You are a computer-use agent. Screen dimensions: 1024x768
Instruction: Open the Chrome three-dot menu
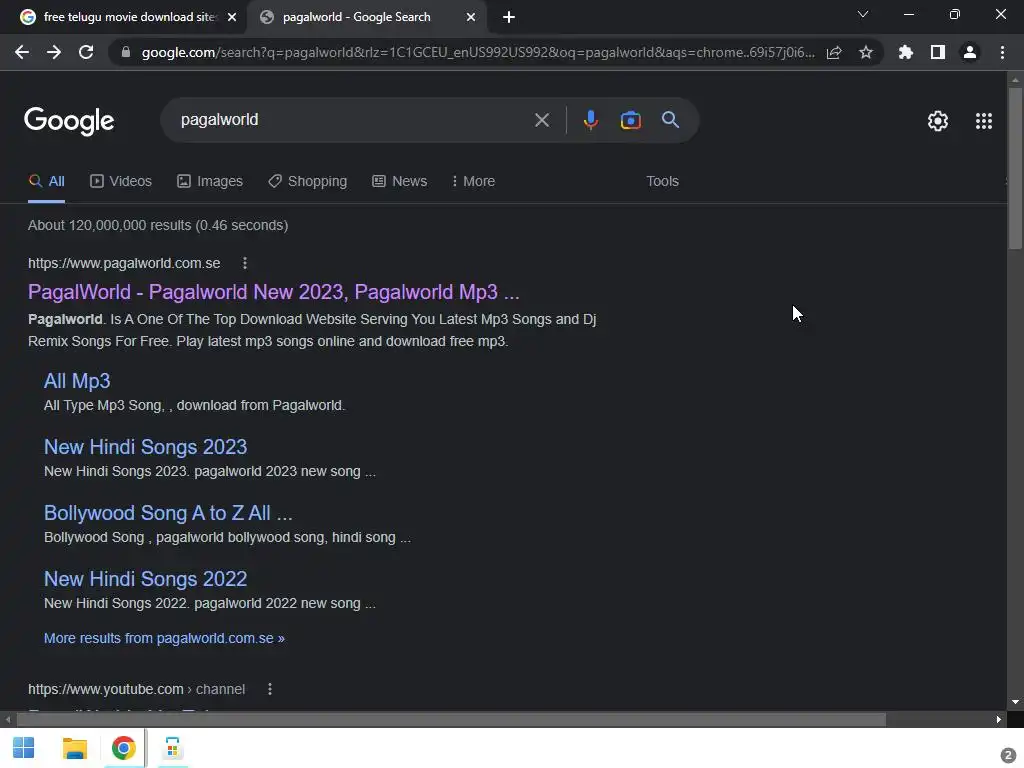coord(1002,52)
